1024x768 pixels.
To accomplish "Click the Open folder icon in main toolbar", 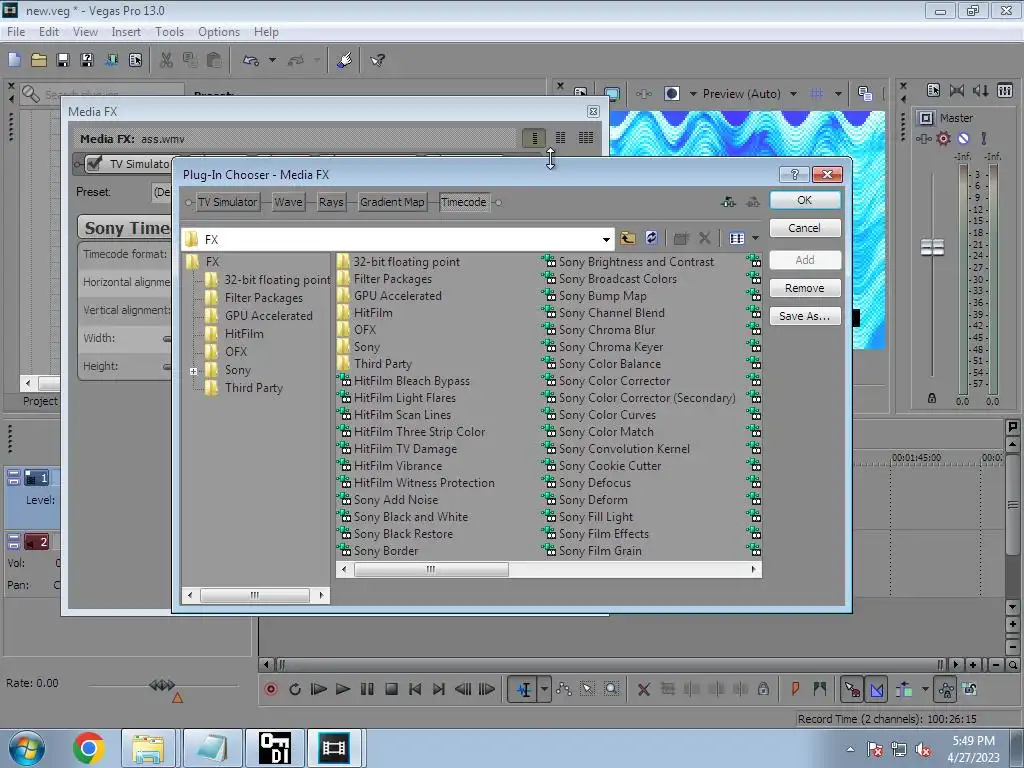I will (39, 60).
